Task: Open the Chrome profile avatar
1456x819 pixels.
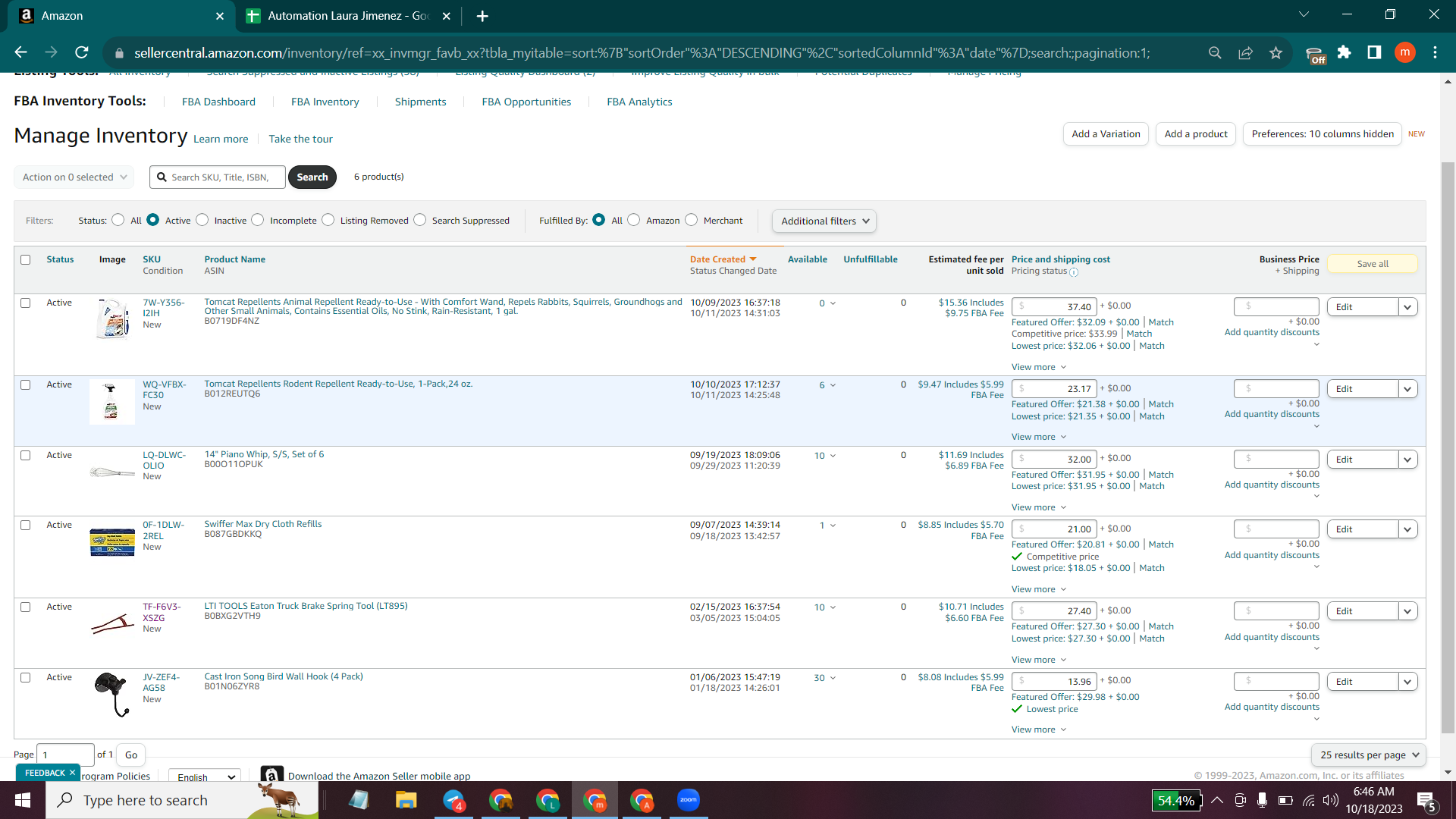Action: (x=1404, y=52)
